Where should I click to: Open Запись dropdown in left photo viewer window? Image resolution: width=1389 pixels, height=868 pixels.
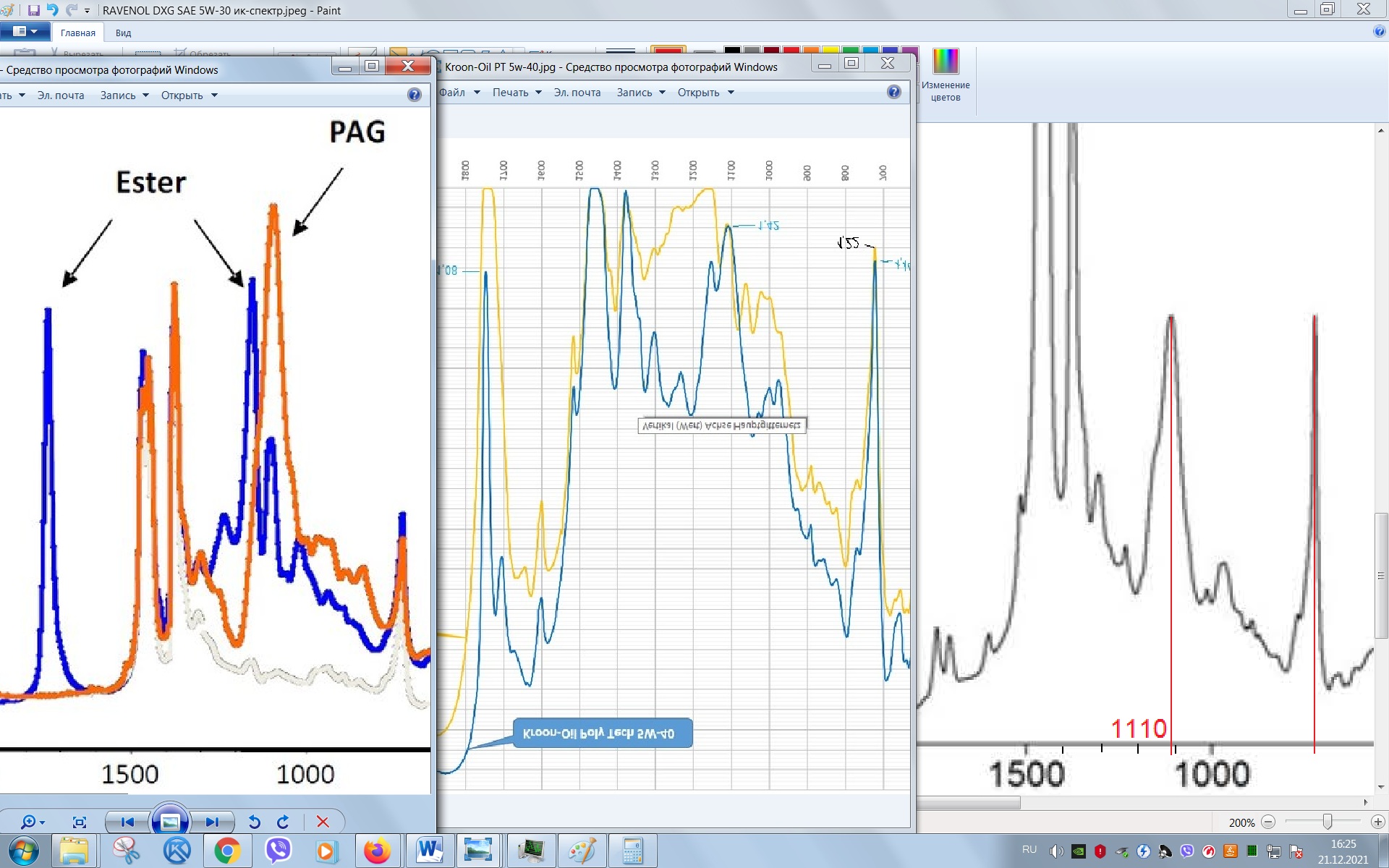(124, 95)
